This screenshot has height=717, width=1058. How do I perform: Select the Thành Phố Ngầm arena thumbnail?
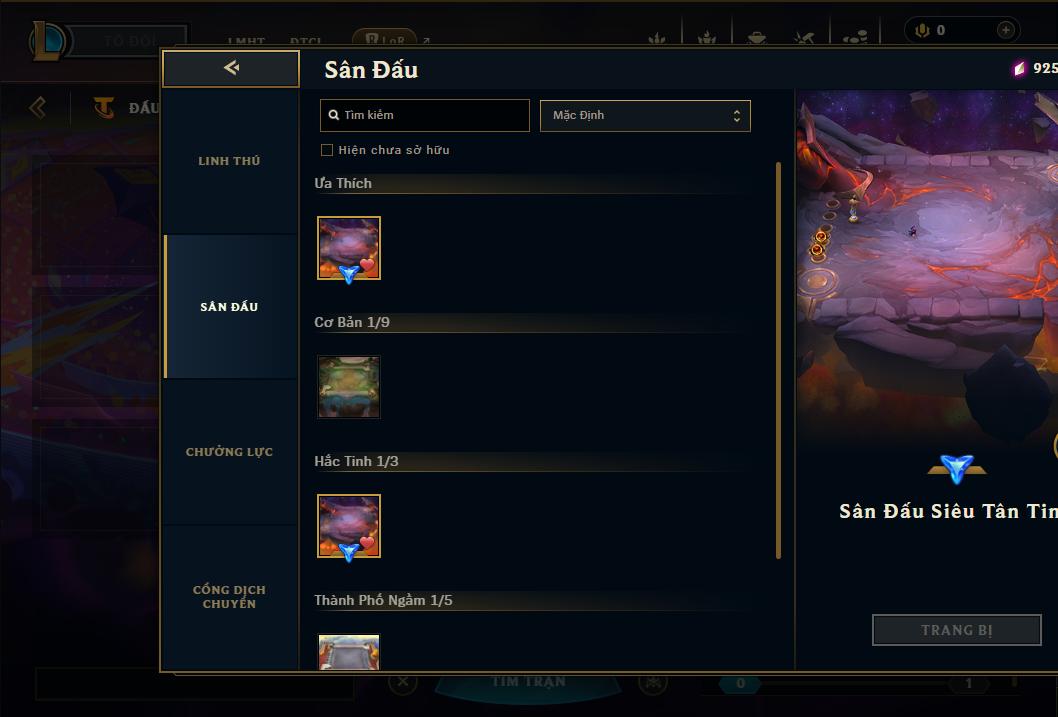[x=349, y=652]
